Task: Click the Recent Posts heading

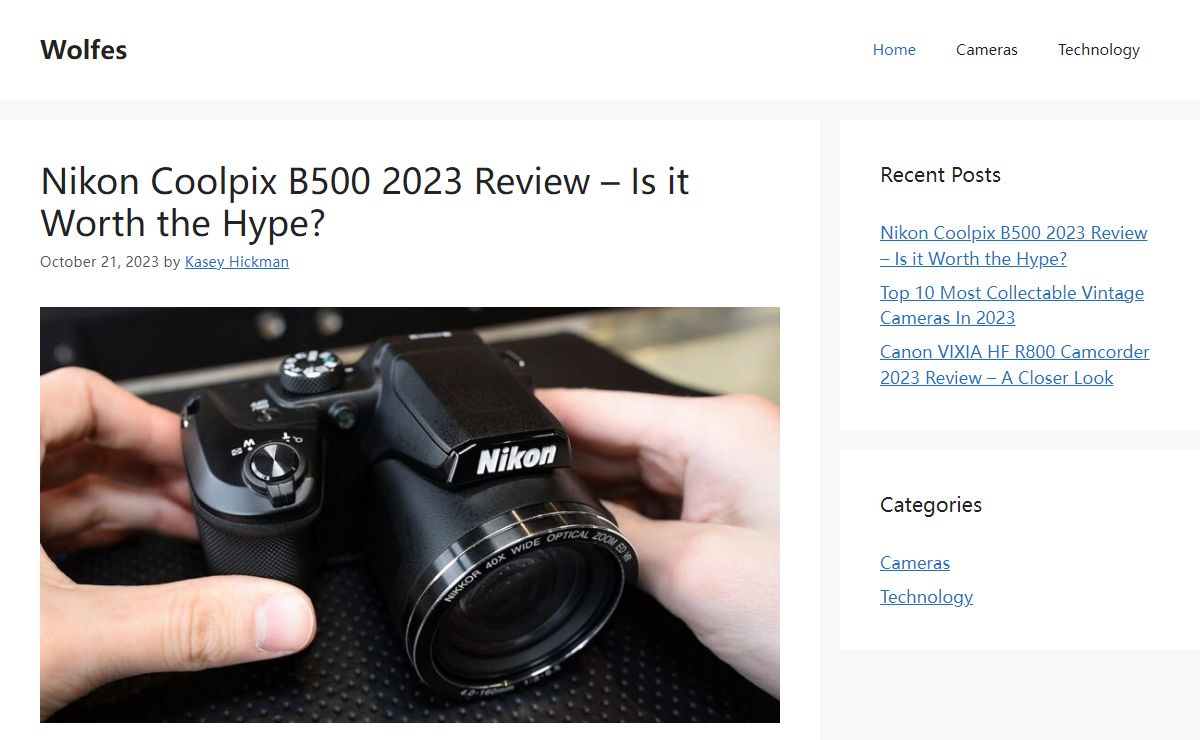Action: tap(940, 175)
